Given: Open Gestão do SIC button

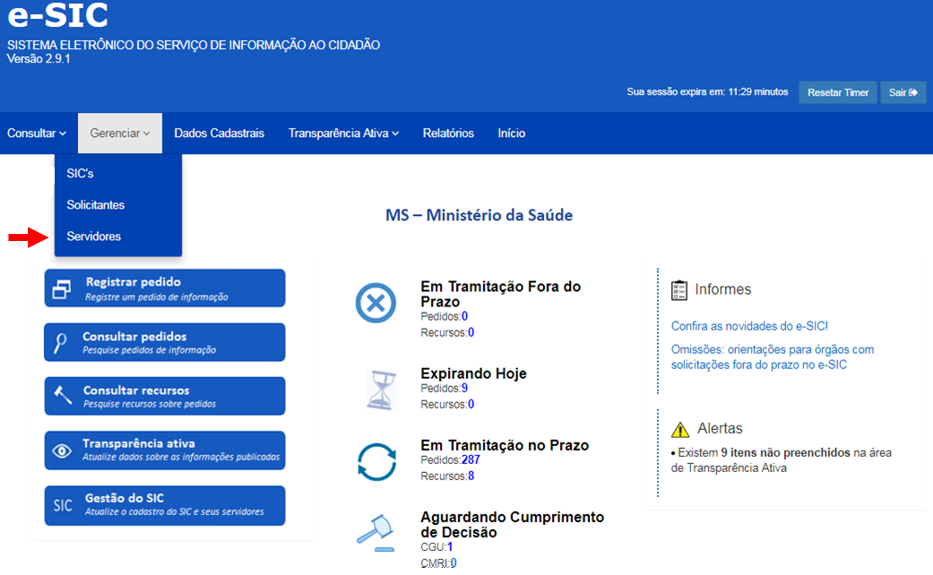Looking at the screenshot, I should pyautogui.click(x=165, y=505).
